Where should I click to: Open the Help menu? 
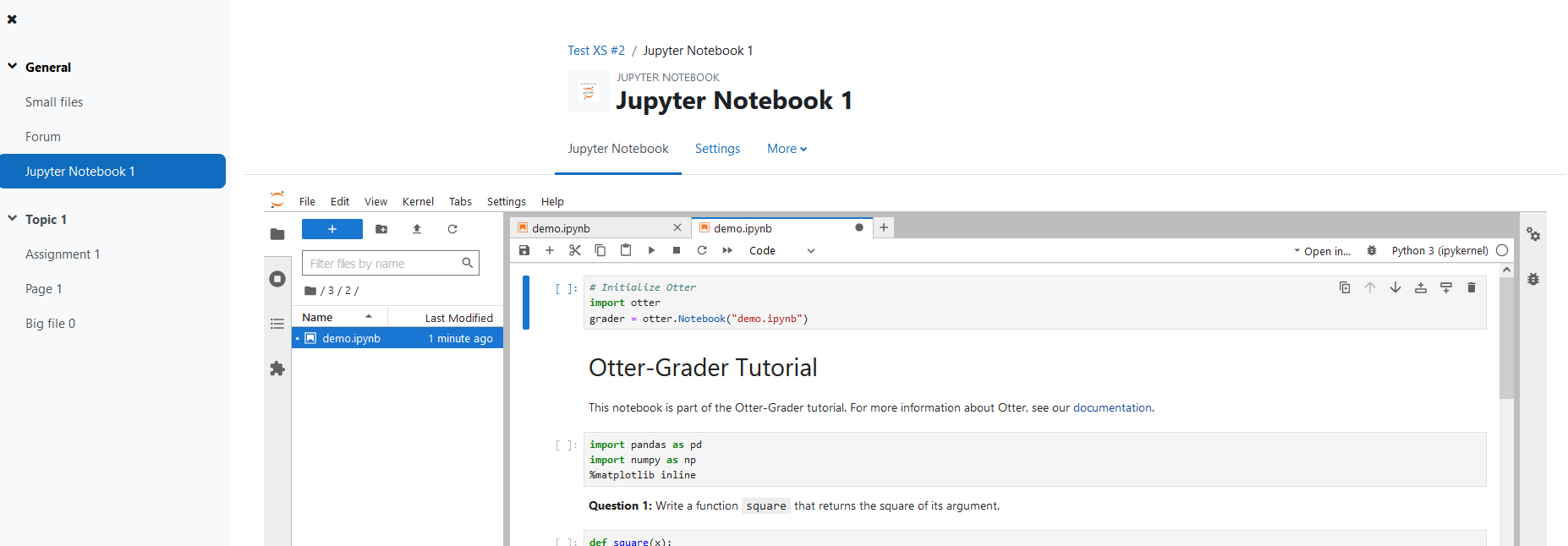(x=552, y=202)
